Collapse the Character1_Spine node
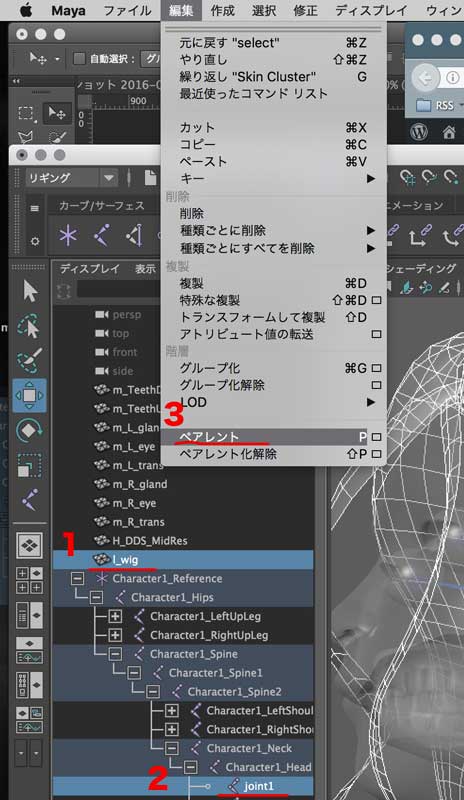This screenshot has width=464, height=800. tap(115, 654)
